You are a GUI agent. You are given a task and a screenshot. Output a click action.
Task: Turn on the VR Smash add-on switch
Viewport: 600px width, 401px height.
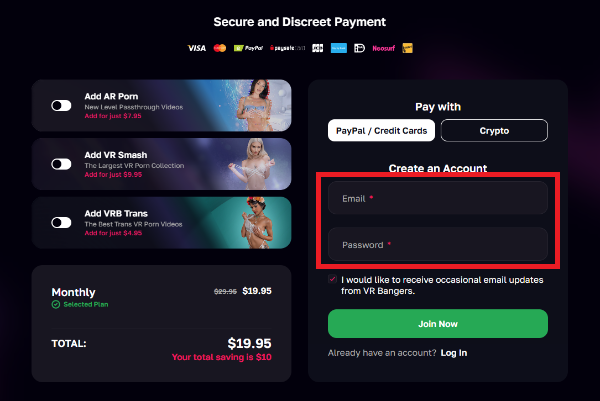(x=62, y=164)
